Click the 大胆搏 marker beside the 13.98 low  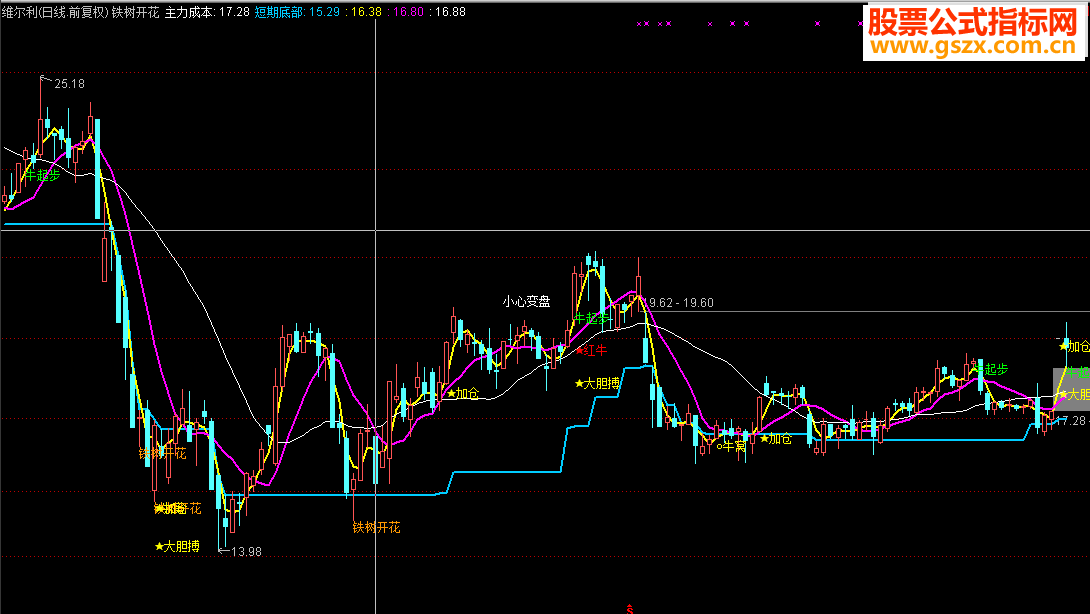click(177, 547)
